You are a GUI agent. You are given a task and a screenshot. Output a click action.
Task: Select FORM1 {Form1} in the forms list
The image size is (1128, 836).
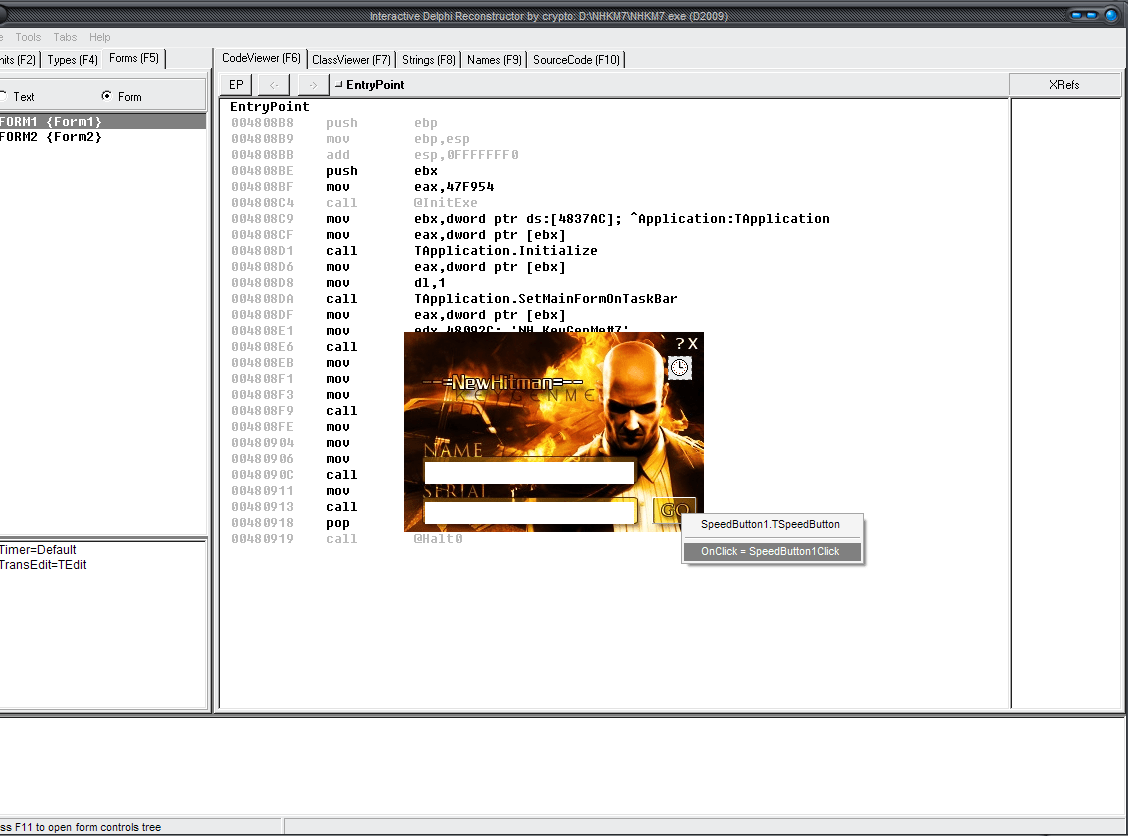tap(103, 122)
